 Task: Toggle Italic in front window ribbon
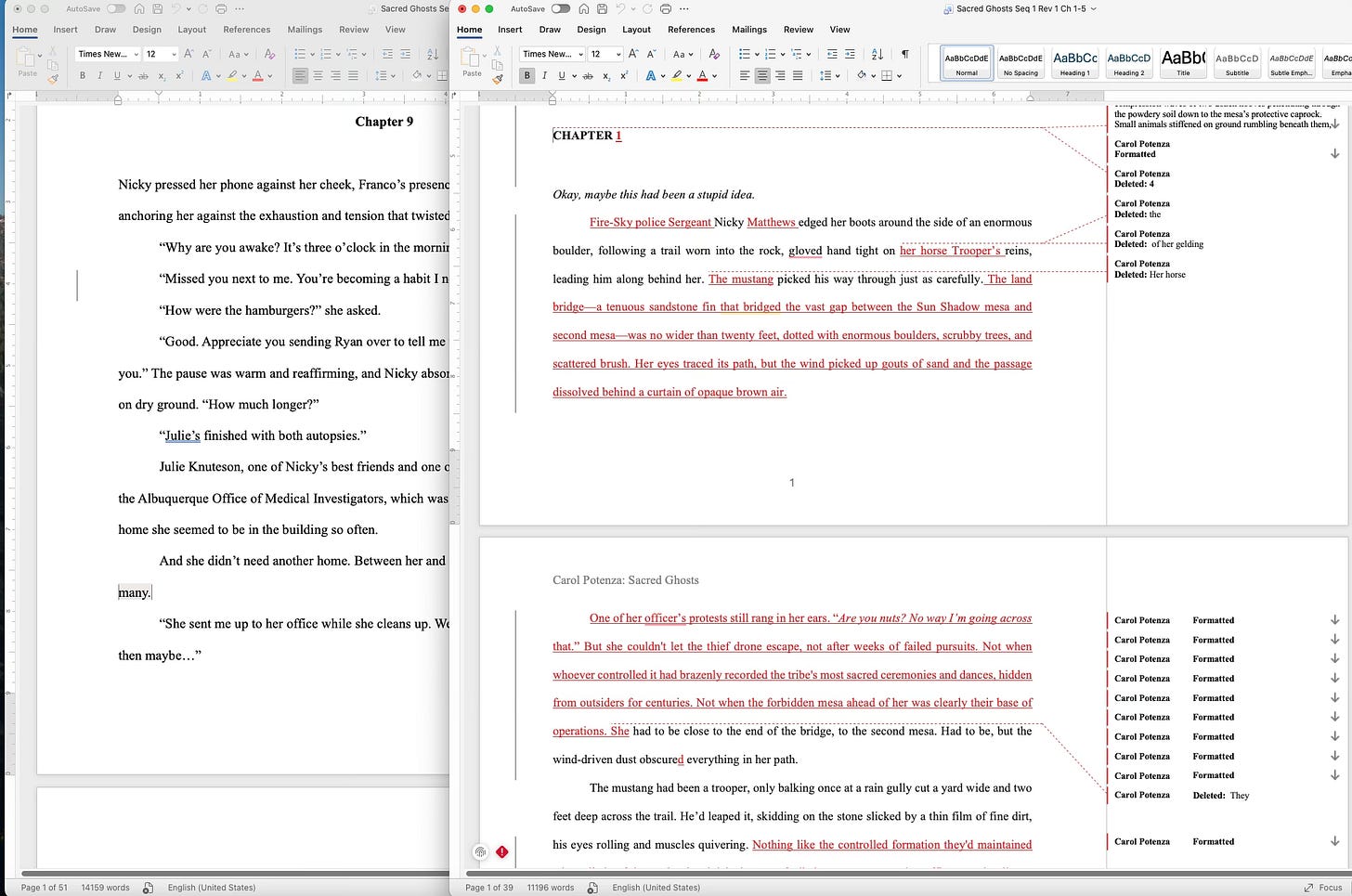544,76
